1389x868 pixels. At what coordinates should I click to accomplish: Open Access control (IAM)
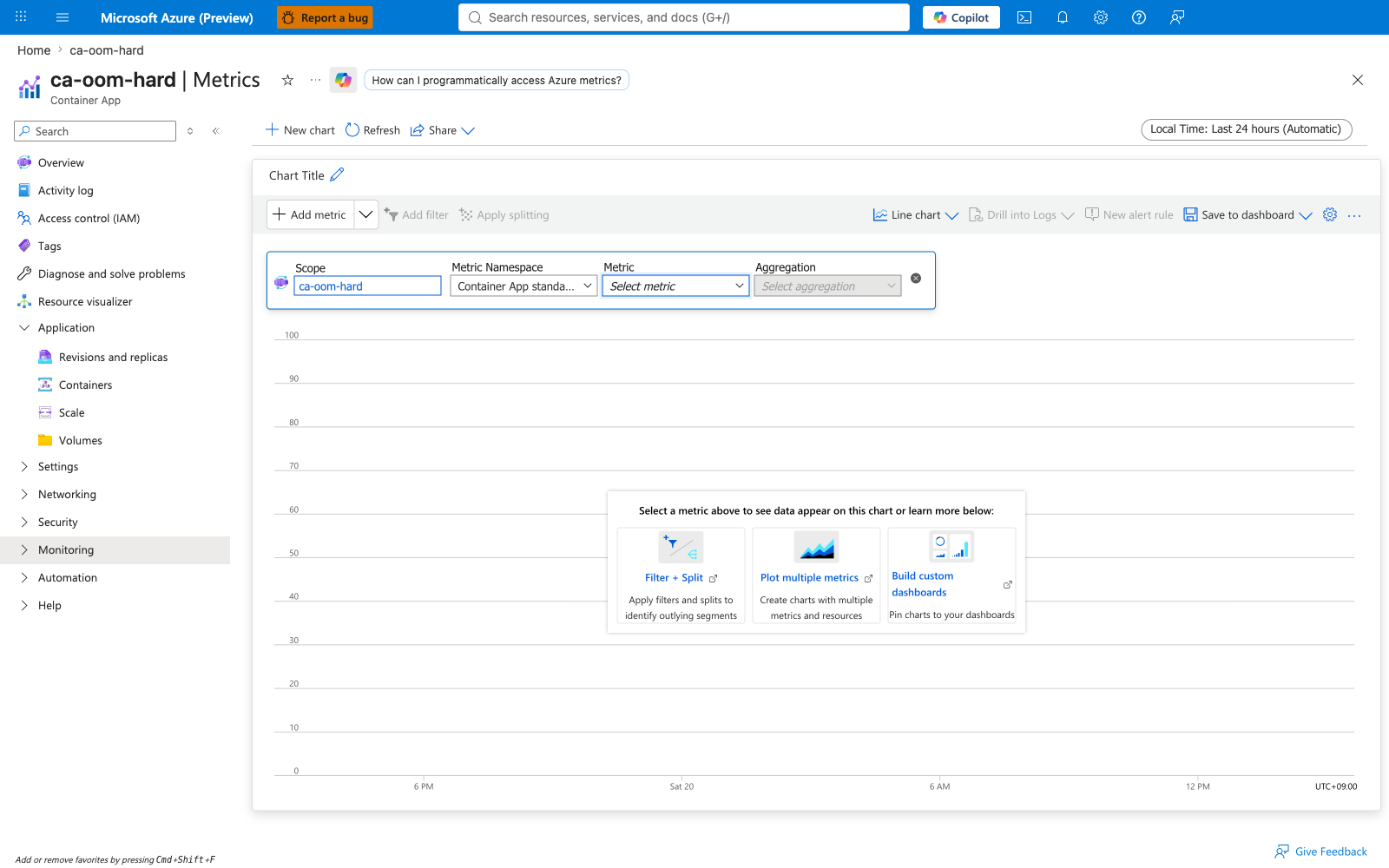[89, 218]
